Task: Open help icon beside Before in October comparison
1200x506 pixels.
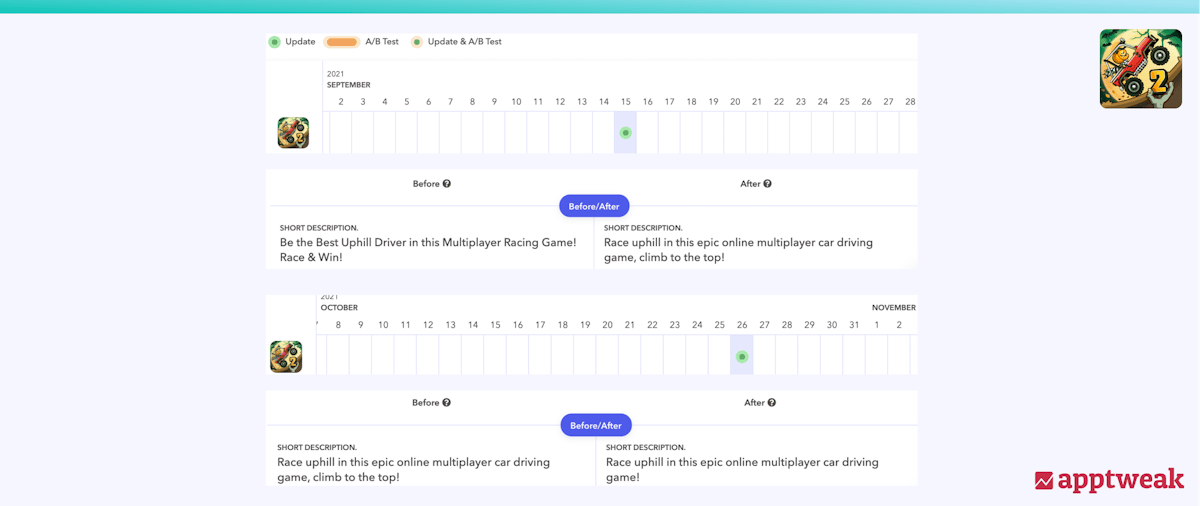Action: [x=446, y=403]
